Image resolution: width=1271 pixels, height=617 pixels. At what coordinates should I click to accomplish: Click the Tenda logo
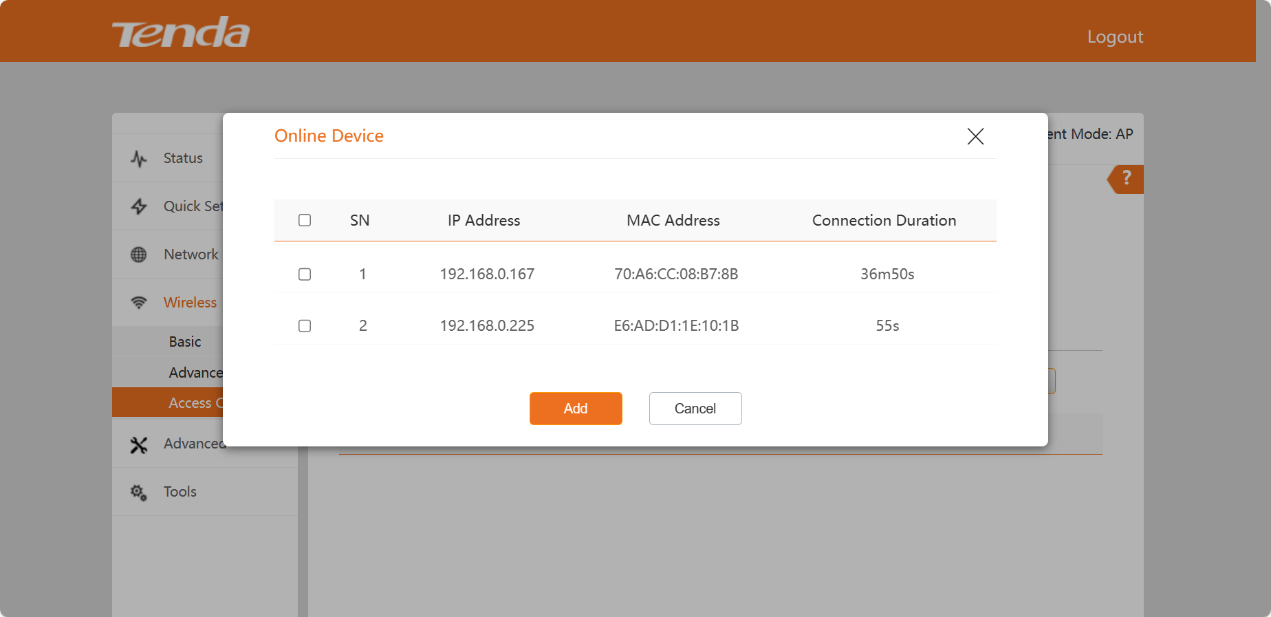tap(181, 34)
